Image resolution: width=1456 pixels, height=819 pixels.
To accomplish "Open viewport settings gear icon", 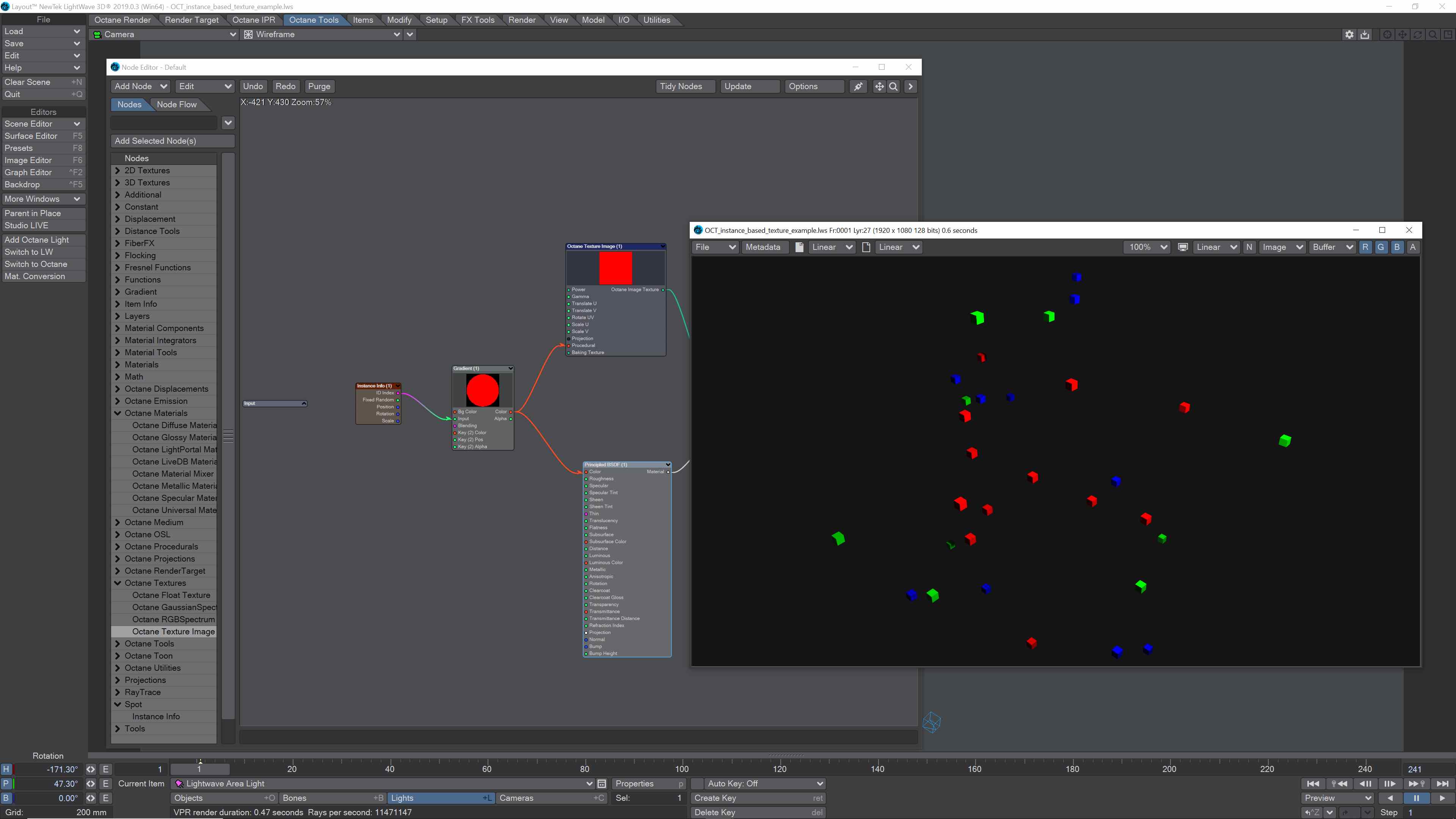I will (1349, 35).
